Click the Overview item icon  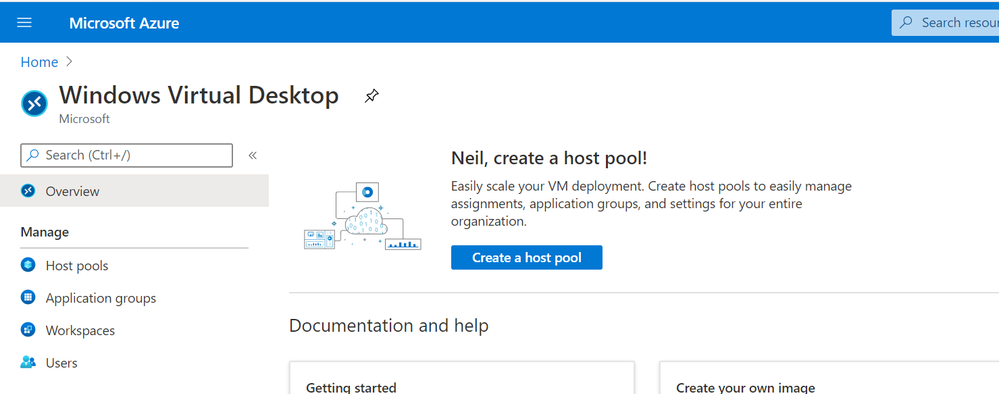tap(28, 191)
